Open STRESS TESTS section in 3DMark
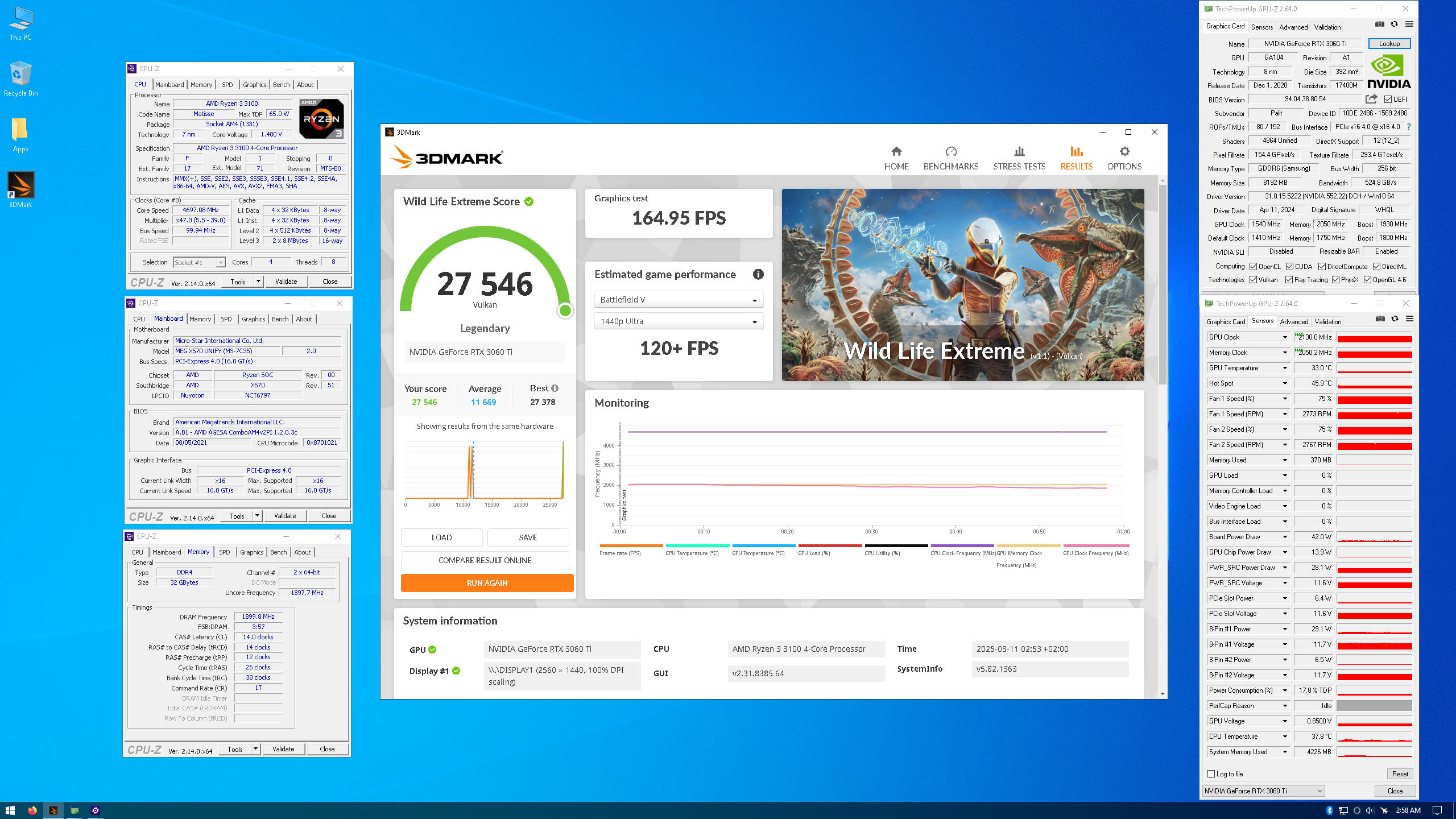This screenshot has width=1456, height=819. coord(1019,158)
